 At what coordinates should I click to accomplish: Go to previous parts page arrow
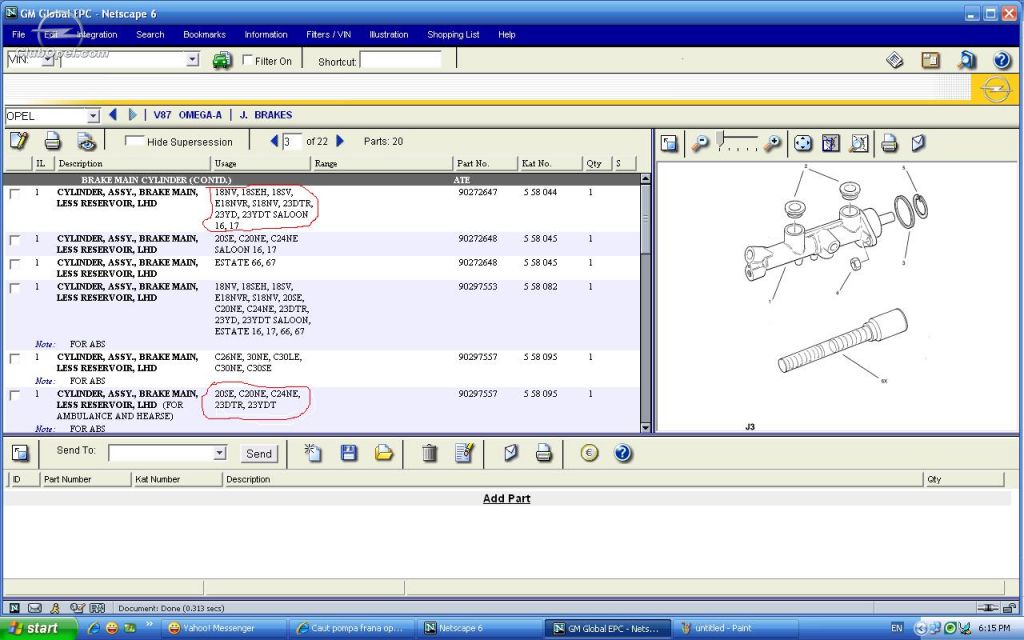(274, 141)
